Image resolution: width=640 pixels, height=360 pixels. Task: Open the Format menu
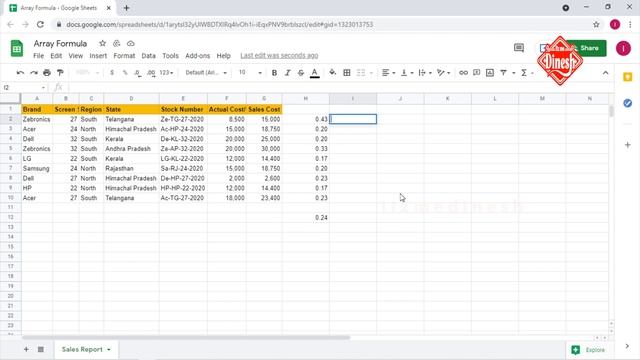tap(124, 56)
